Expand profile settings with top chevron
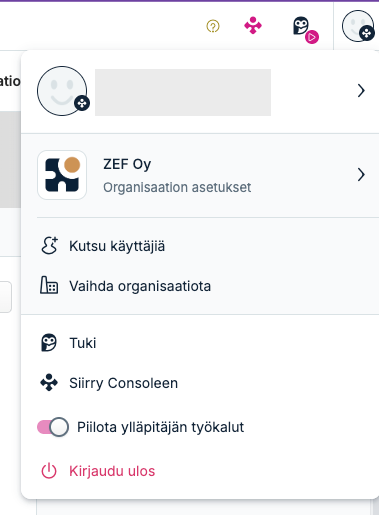Screen dimensions: 379x515 (x=361, y=90)
